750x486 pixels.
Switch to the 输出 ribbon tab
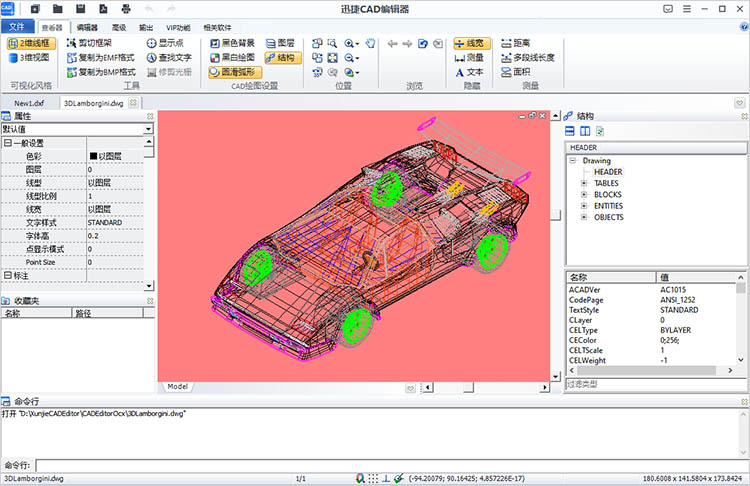coord(146,28)
